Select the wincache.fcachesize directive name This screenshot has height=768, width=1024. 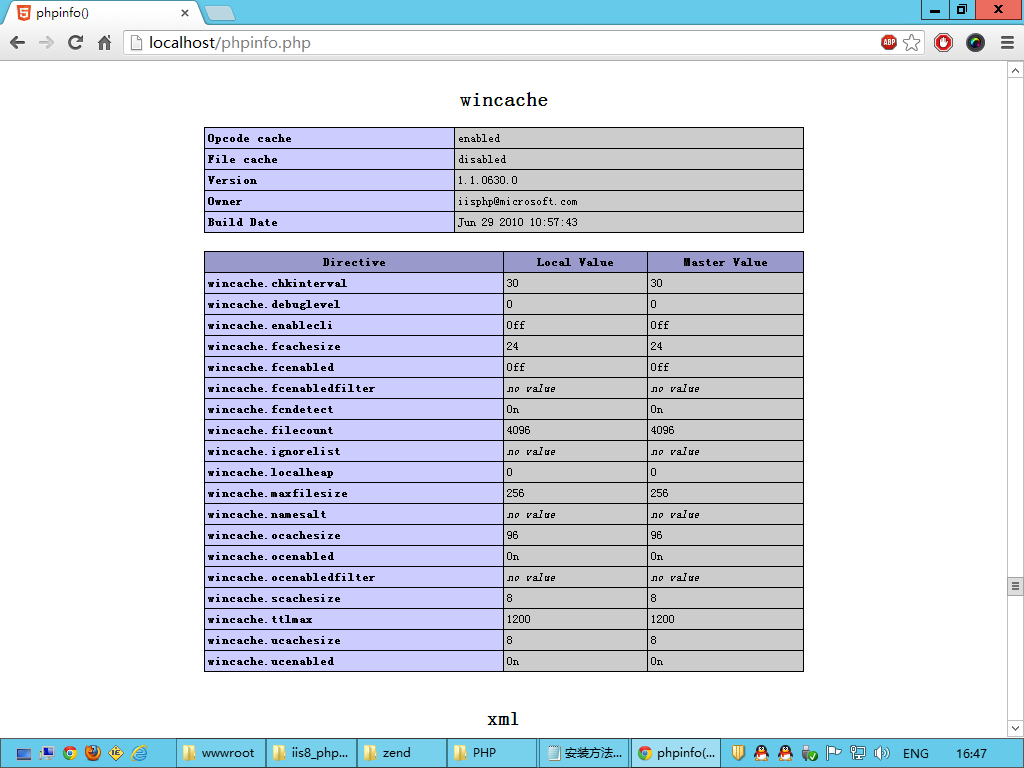click(274, 346)
